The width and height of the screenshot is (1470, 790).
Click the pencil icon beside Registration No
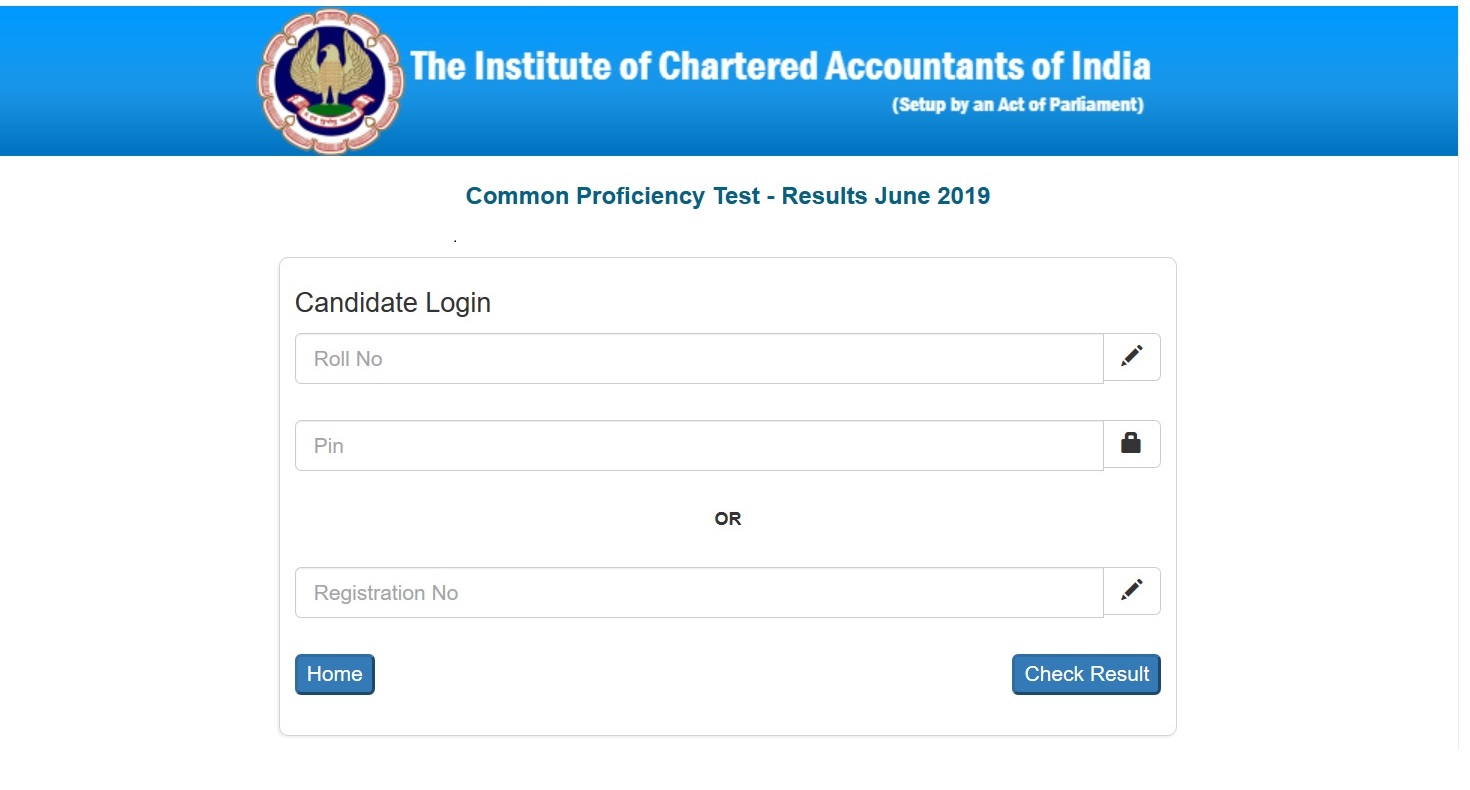pyautogui.click(x=1131, y=591)
